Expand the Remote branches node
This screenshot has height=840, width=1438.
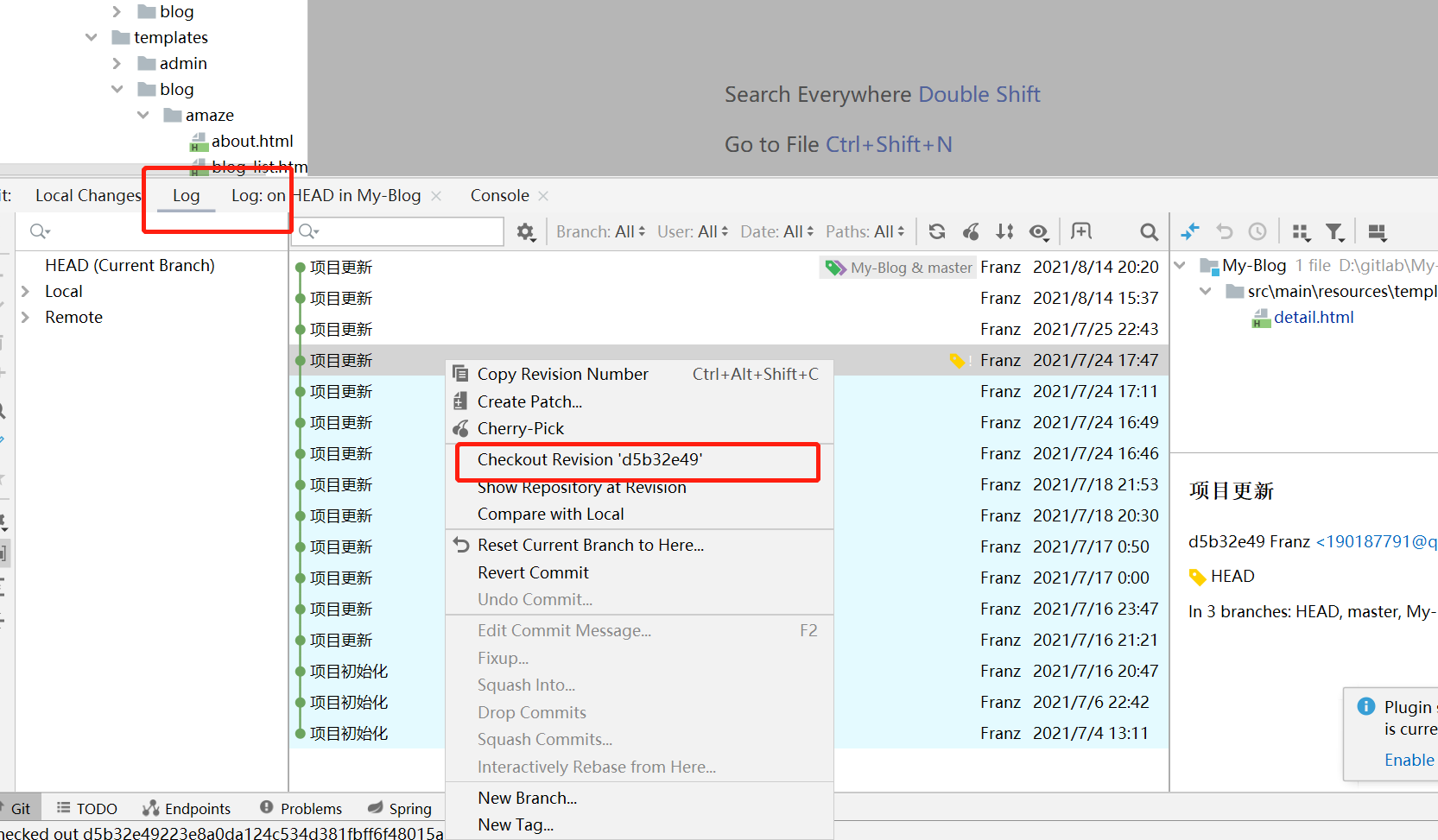coord(26,318)
